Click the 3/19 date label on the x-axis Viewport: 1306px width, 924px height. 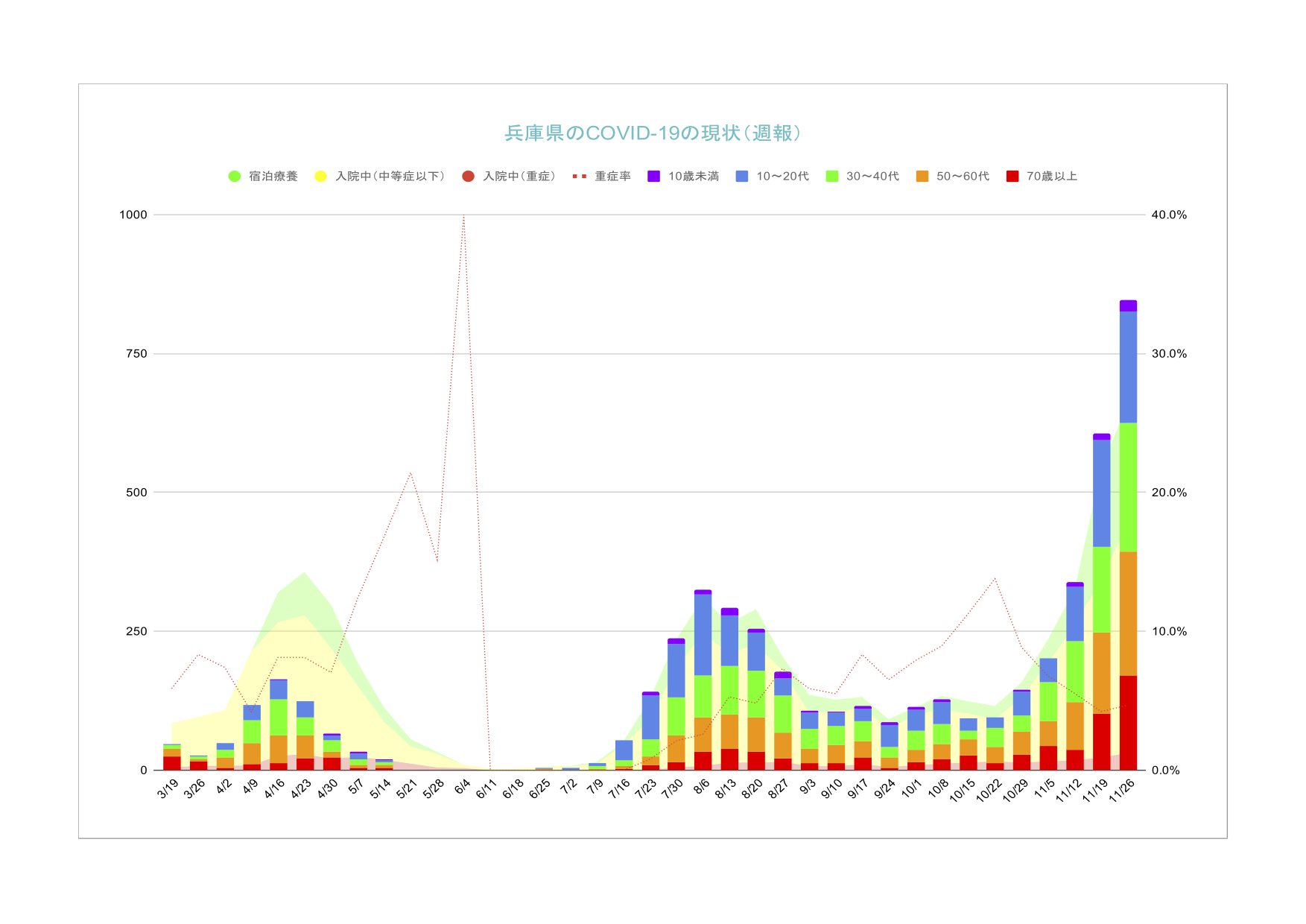coord(168,788)
